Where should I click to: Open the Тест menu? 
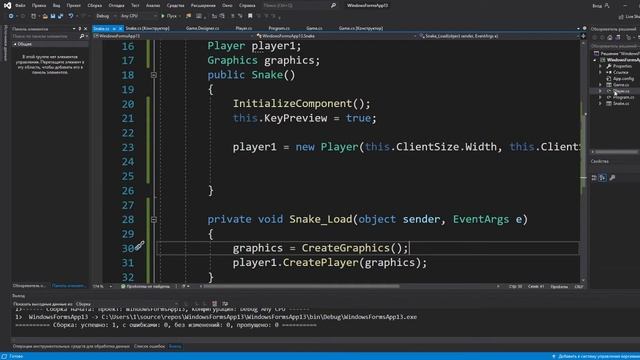(x=135, y=6)
